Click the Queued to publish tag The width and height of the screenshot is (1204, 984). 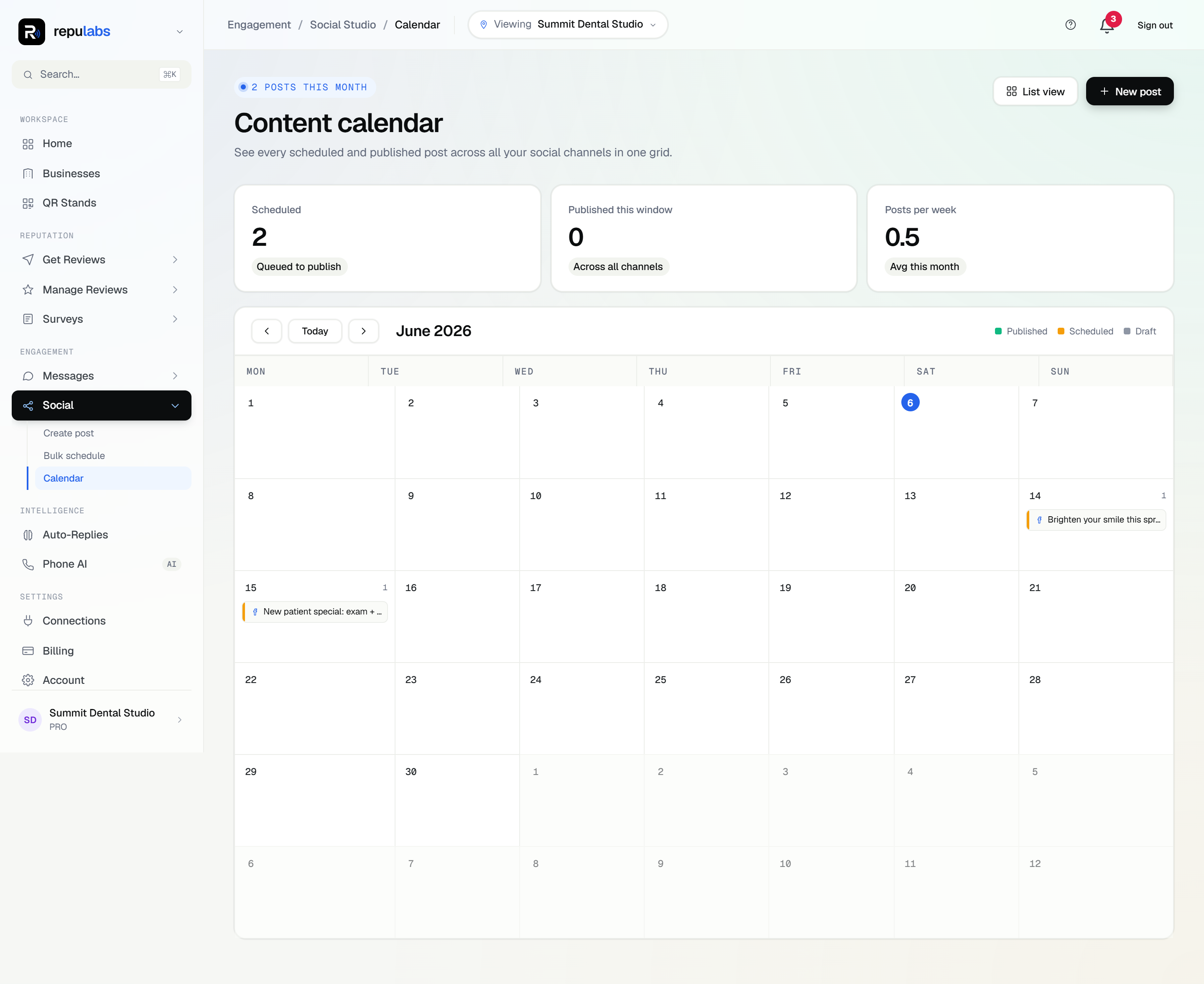point(299,267)
